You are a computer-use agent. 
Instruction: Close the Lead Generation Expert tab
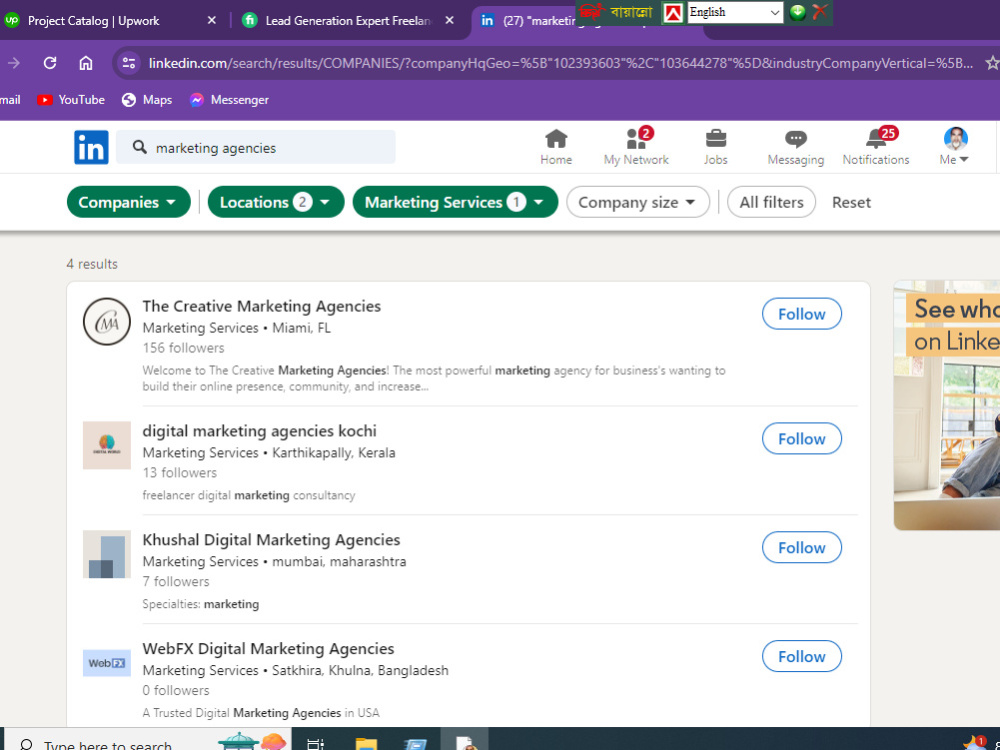(x=450, y=20)
